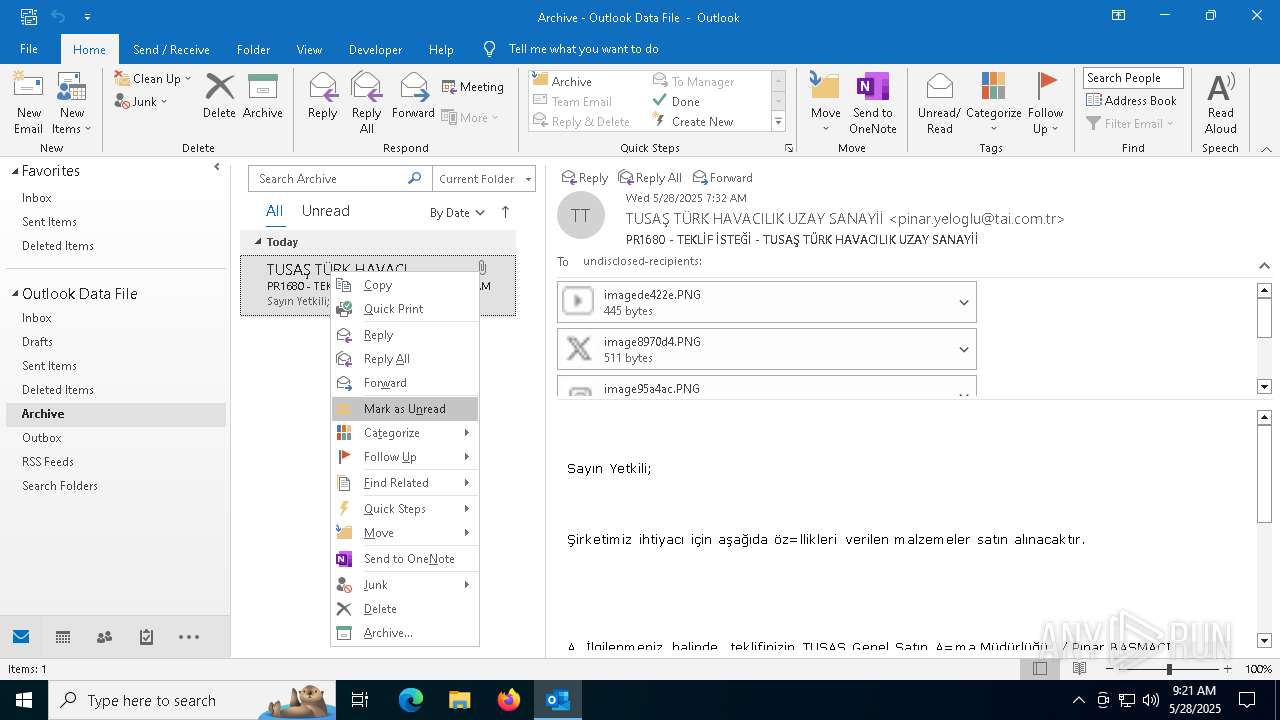This screenshot has height=720, width=1280.
Task: Switch to Tasks view in navigation bar
Action: click(146, 637)
